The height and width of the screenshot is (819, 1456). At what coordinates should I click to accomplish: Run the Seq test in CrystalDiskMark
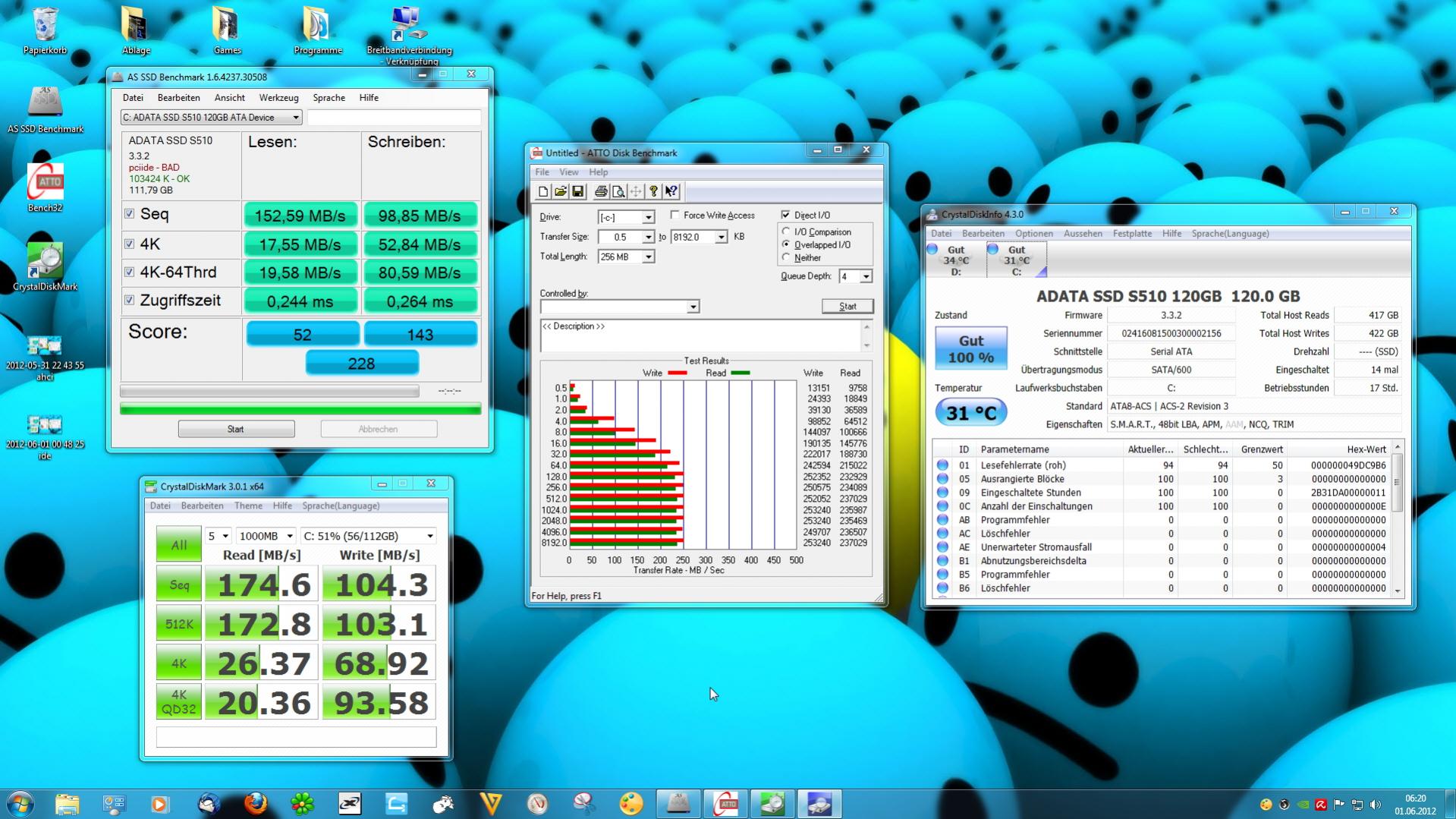coord(179,584)
